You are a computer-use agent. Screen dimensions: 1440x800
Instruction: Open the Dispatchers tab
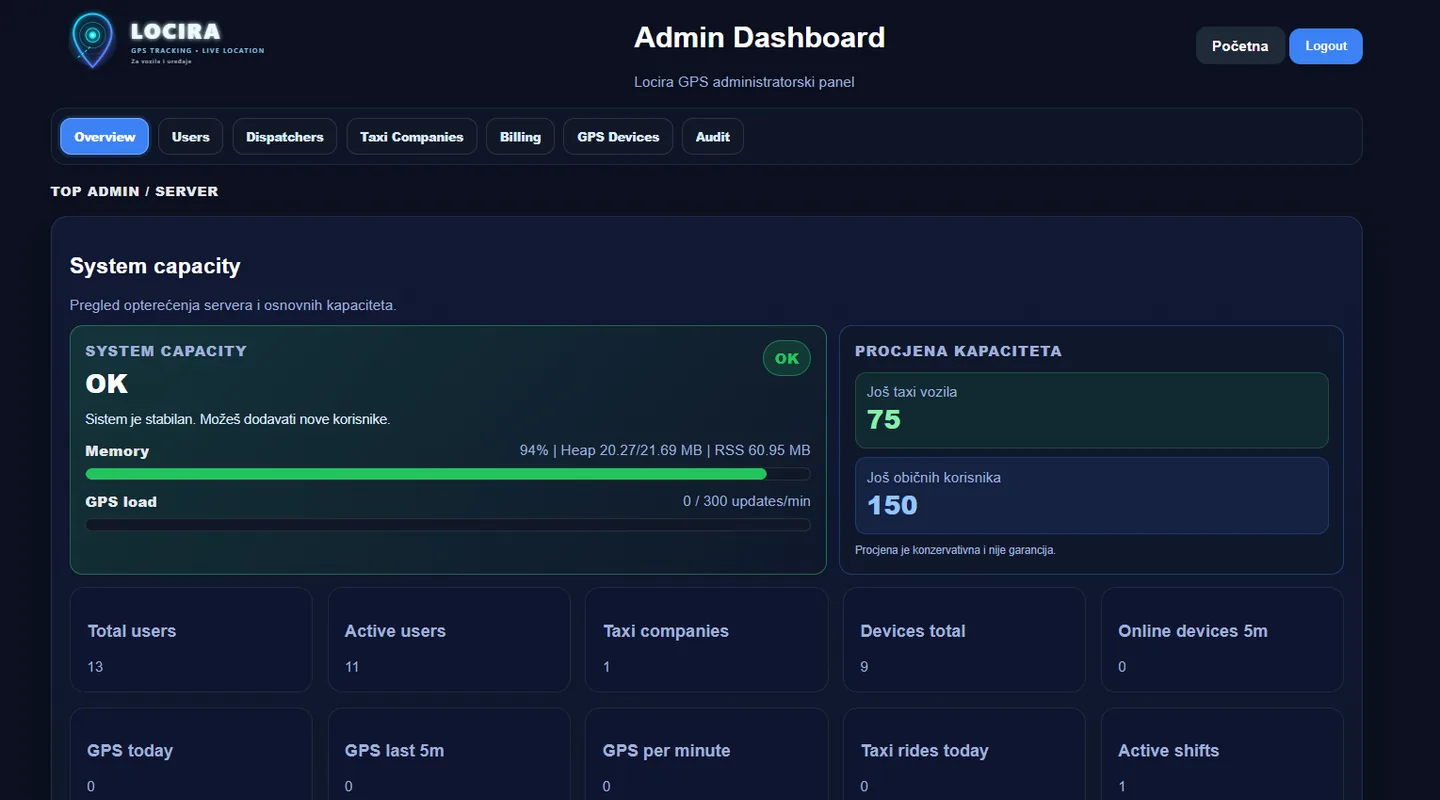[285, 137]
